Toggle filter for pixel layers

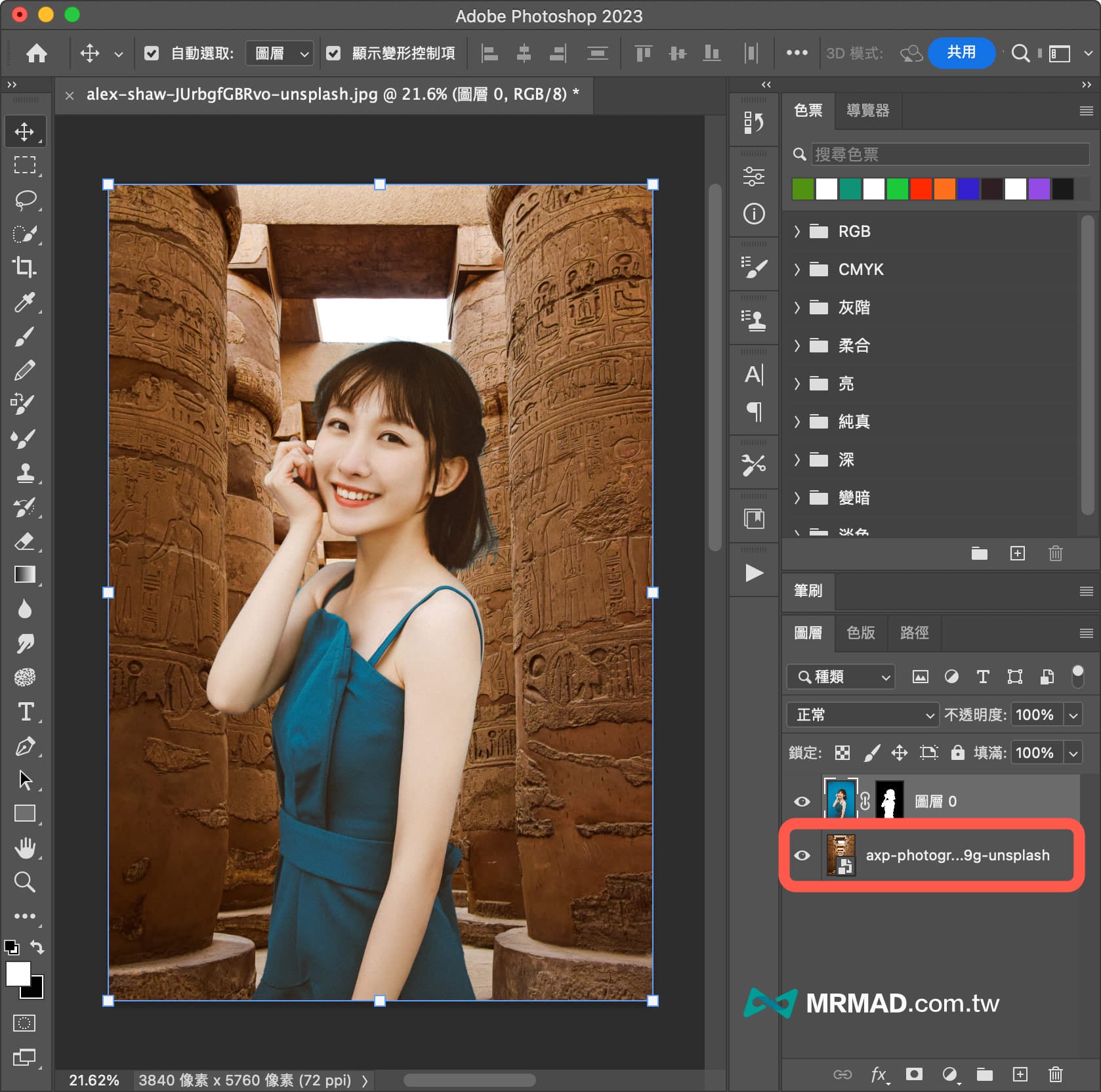click(920, 677)
